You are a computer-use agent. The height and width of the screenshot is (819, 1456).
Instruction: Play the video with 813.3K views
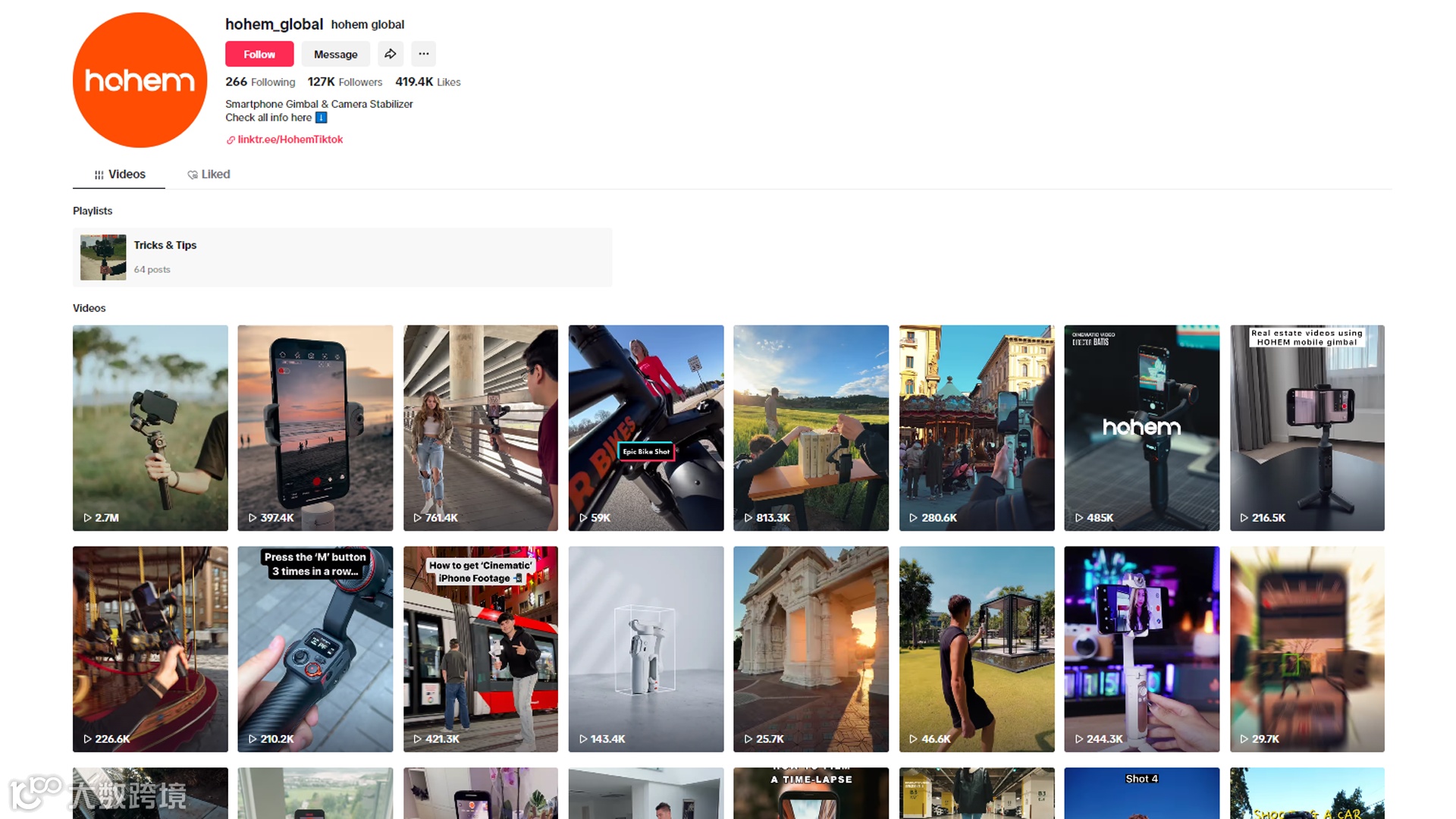pos(811,428)
